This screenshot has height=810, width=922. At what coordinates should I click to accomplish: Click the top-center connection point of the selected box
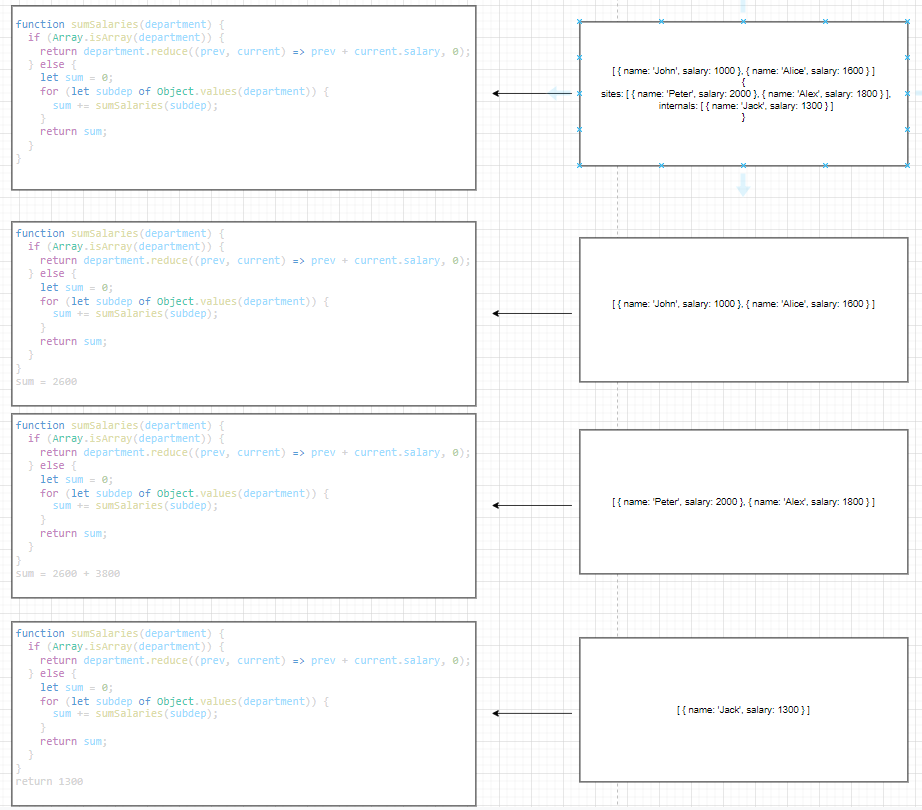[743, 22]
